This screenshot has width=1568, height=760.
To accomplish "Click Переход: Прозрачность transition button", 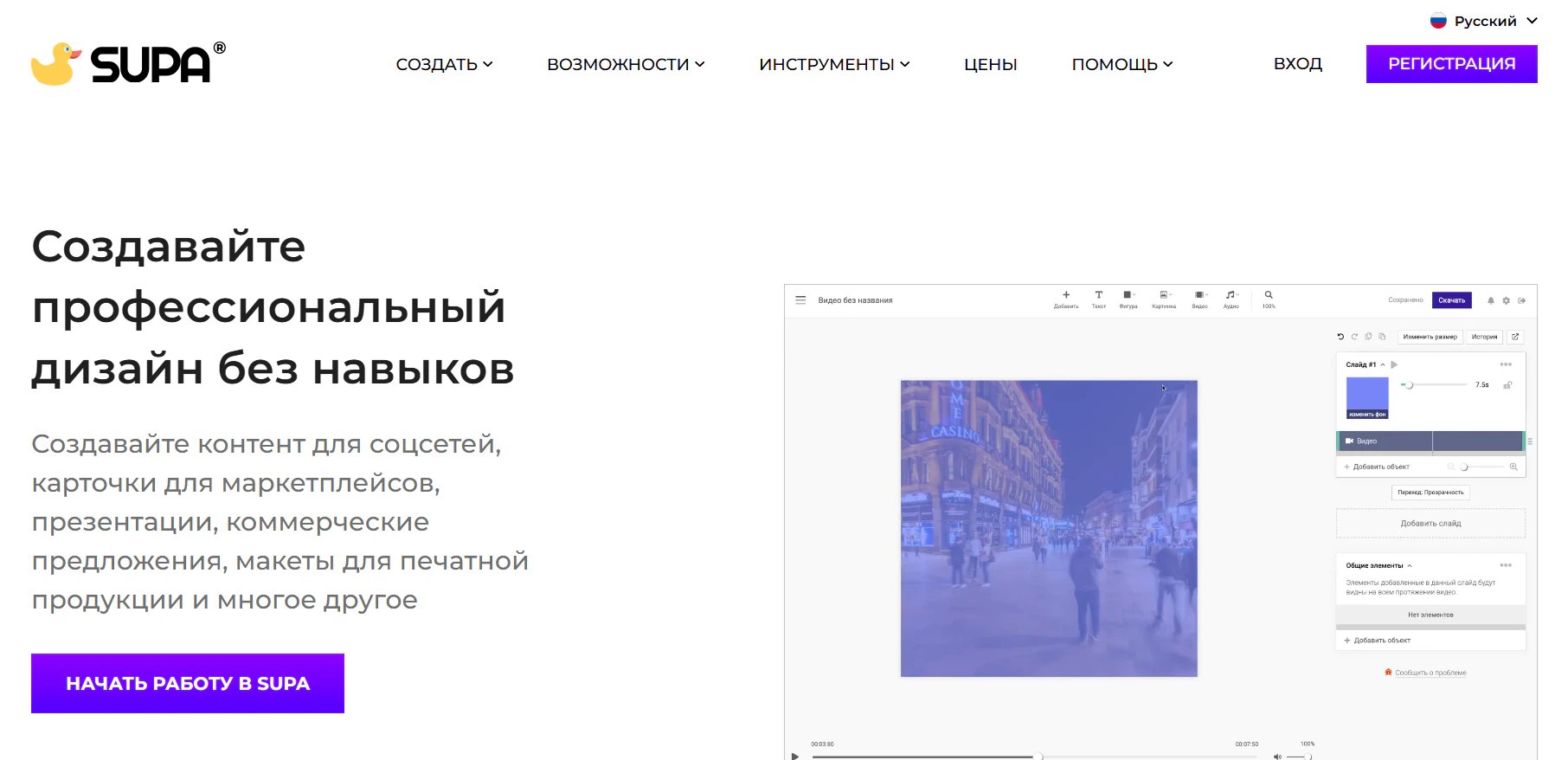I will (1430, 493).
